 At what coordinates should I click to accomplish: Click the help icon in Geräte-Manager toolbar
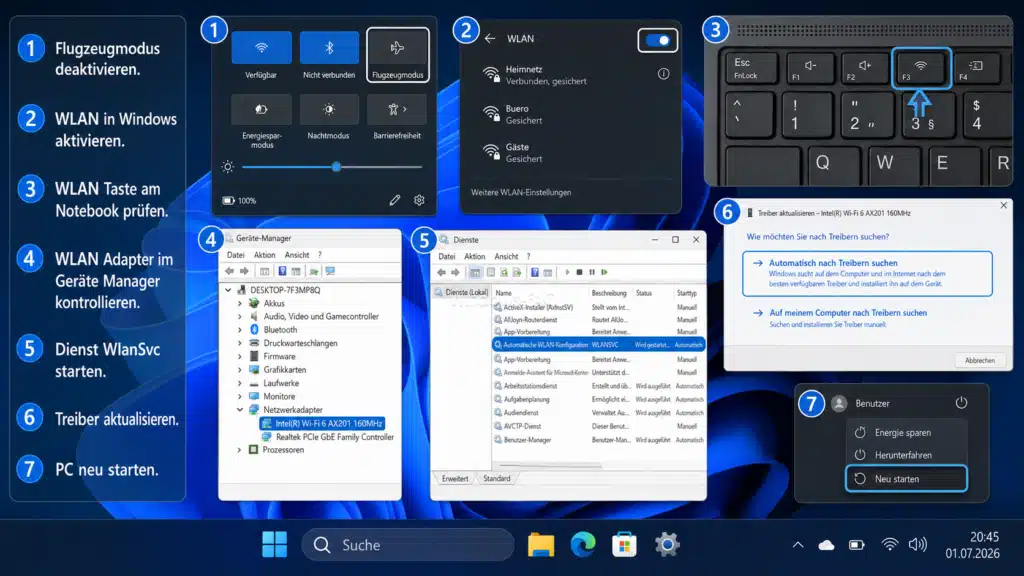point(282,271)
